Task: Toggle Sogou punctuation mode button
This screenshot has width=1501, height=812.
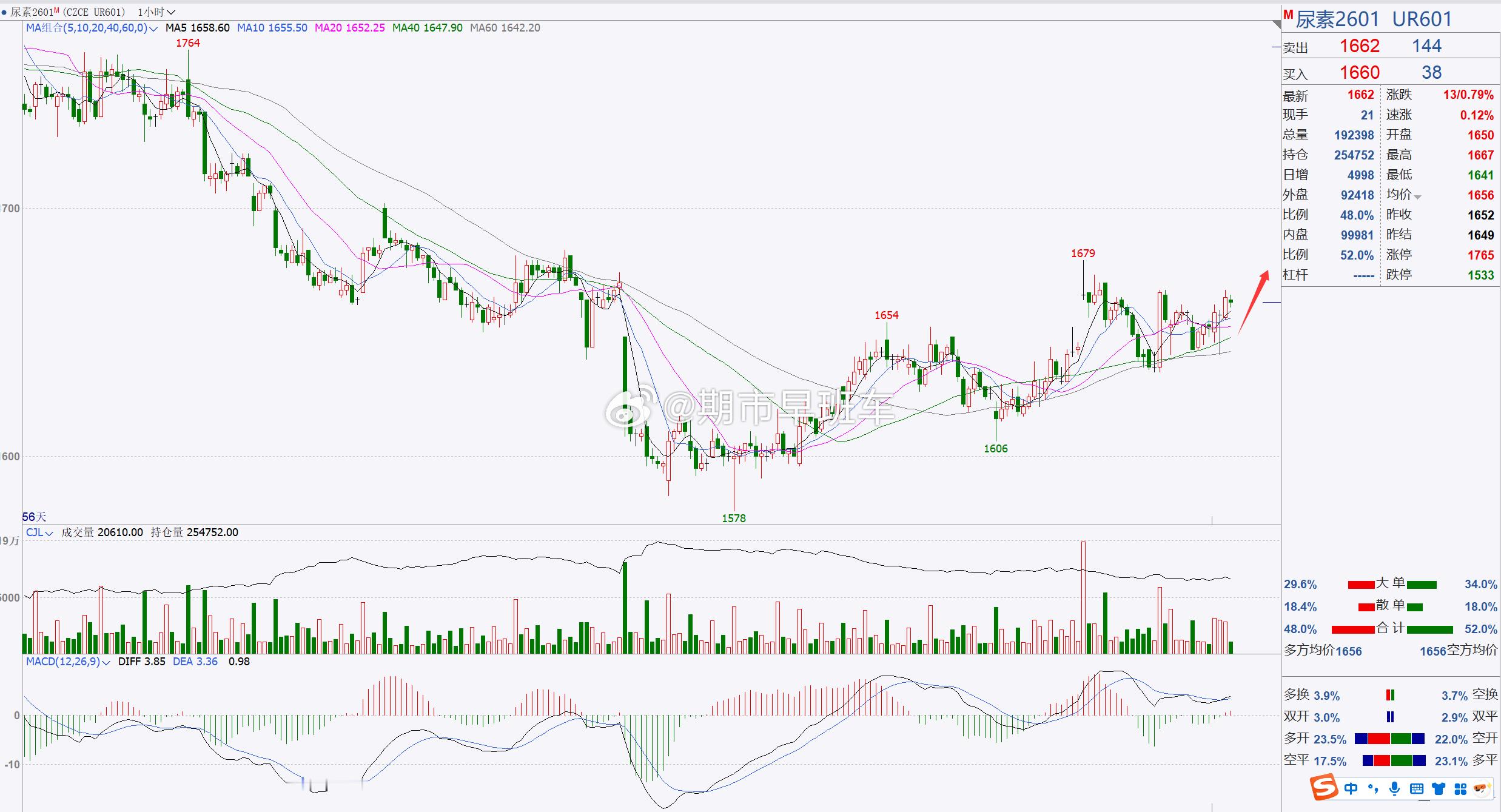Action: tap(1373, 788)
